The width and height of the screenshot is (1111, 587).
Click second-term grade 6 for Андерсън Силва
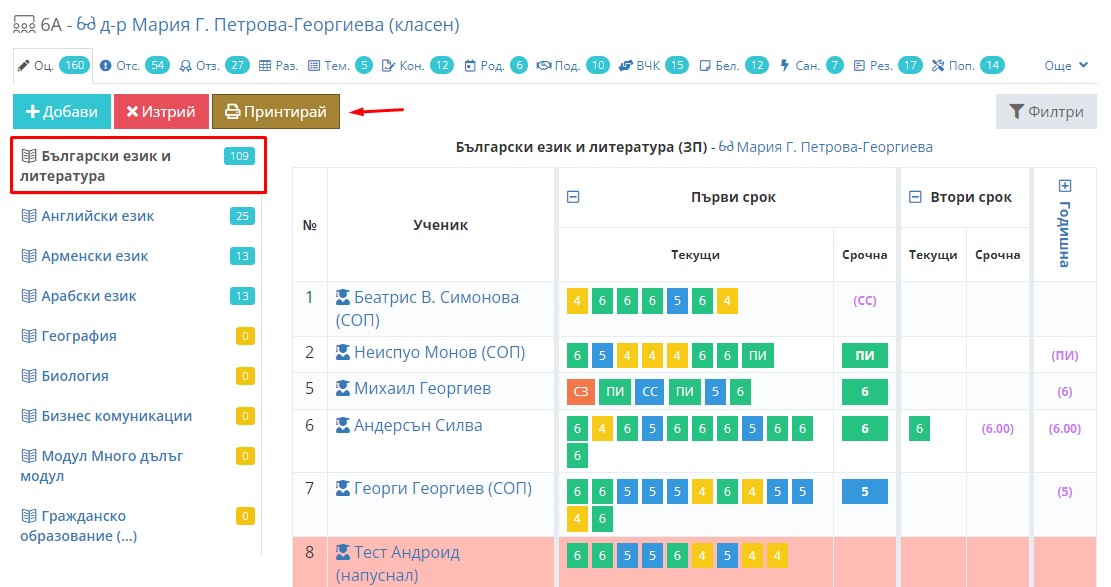919,429
